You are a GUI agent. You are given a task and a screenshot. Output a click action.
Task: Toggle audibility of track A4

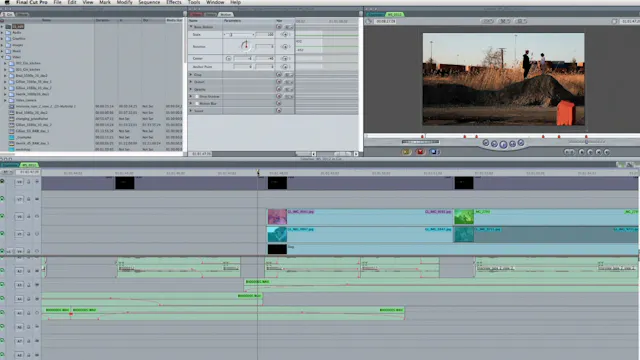tap(2, 298)
